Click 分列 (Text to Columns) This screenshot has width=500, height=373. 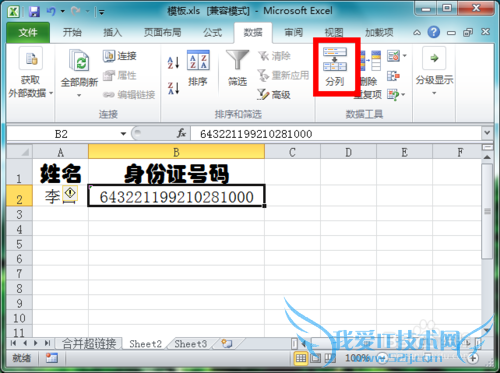pyautogui.click(x=335, y=67)
